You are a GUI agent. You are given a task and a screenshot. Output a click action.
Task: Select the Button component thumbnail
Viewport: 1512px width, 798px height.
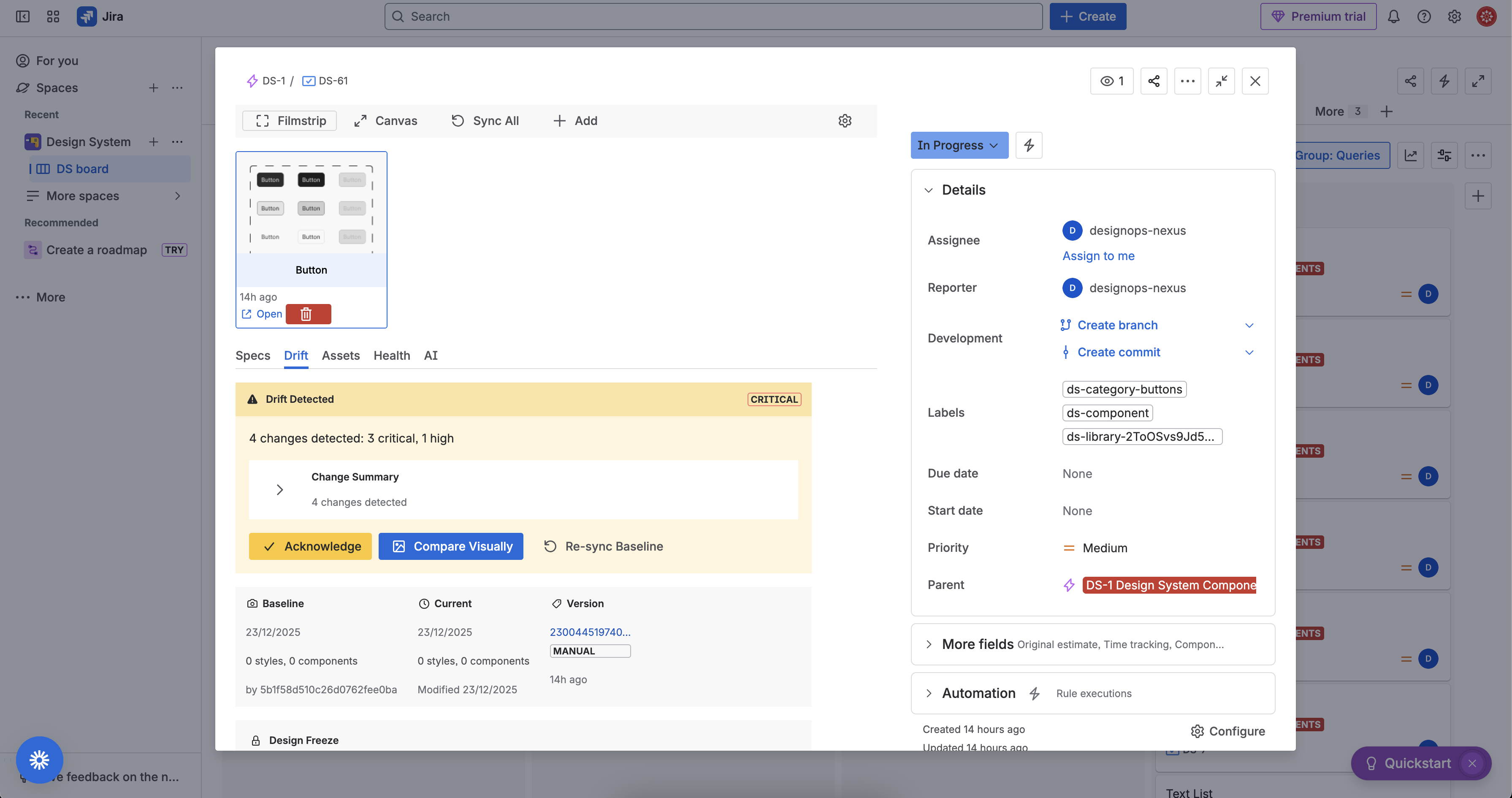pyautogui.click(x=311, y=219)
